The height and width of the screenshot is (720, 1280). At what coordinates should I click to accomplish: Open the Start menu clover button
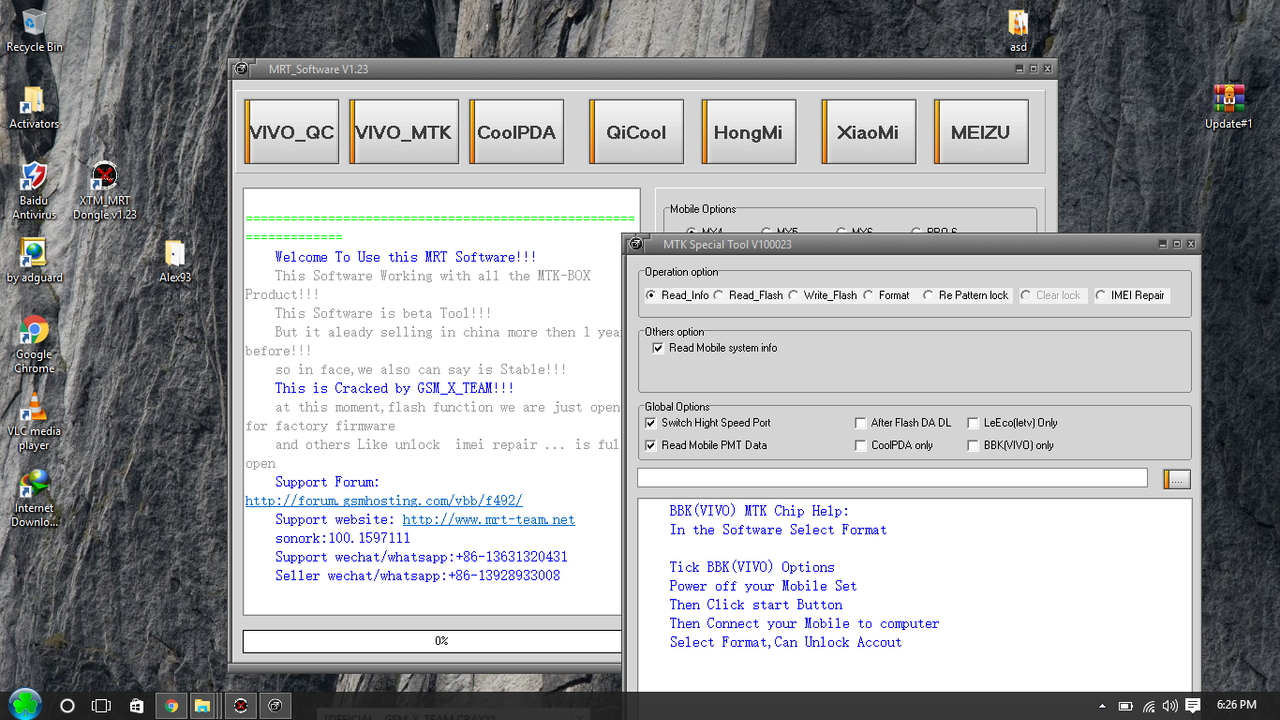[25, 705]
